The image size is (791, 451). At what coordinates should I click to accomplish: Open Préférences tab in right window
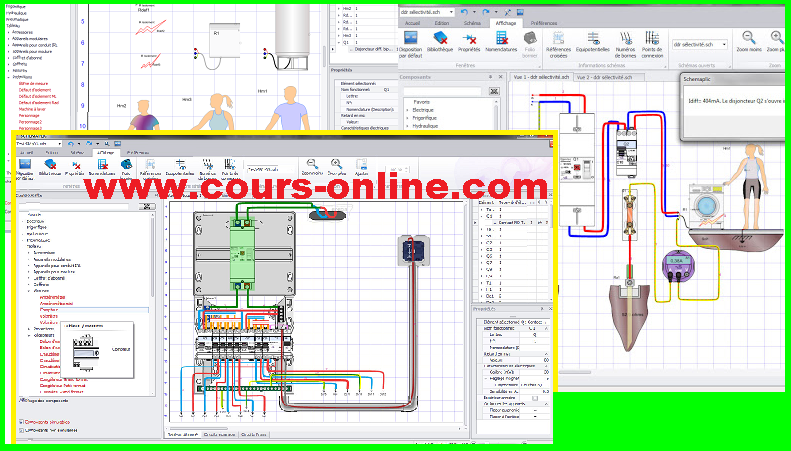pos(543,23)
